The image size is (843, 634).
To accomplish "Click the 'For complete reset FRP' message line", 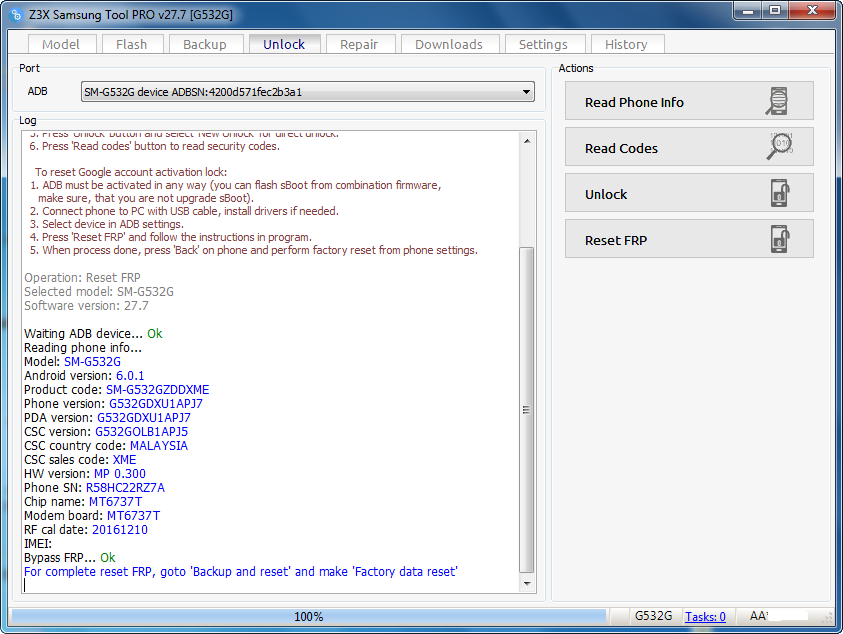I will pyautogui.click(x=241, y=572).
